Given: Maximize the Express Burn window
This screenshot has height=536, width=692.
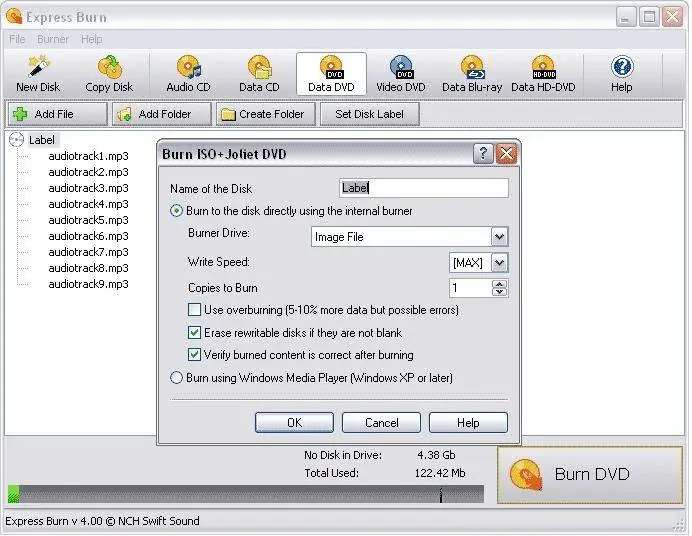Looking at the screenshot, I should coord(649,17).
